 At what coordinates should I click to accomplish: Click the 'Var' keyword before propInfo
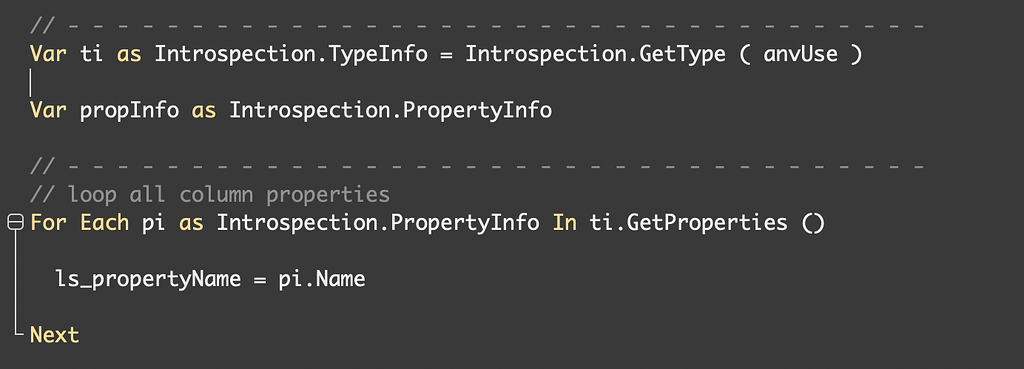coord(48,110)
